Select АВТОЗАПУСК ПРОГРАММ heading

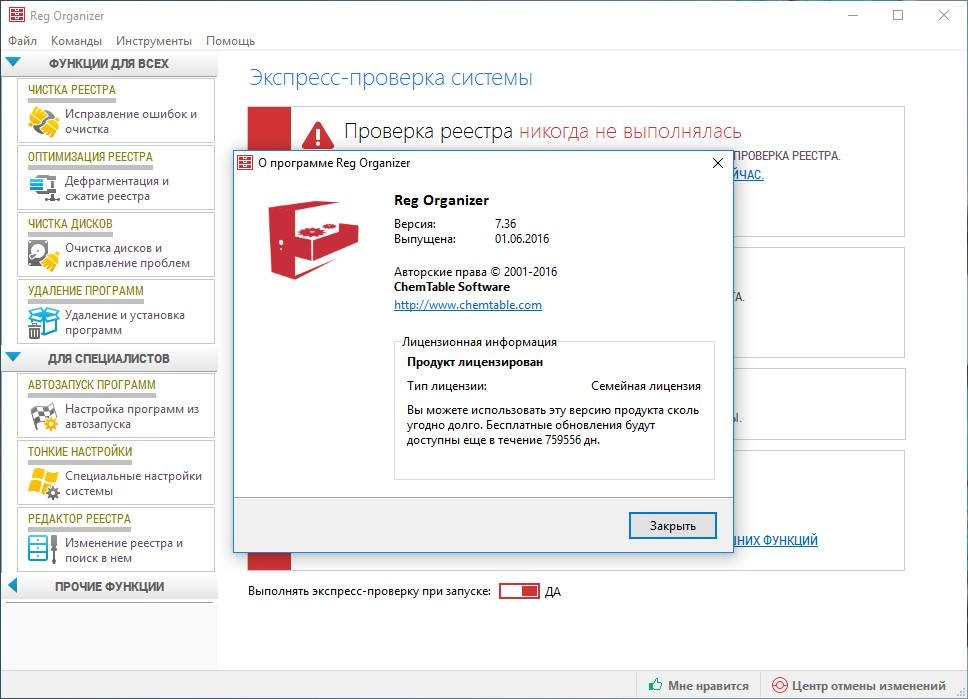(92, 385)
